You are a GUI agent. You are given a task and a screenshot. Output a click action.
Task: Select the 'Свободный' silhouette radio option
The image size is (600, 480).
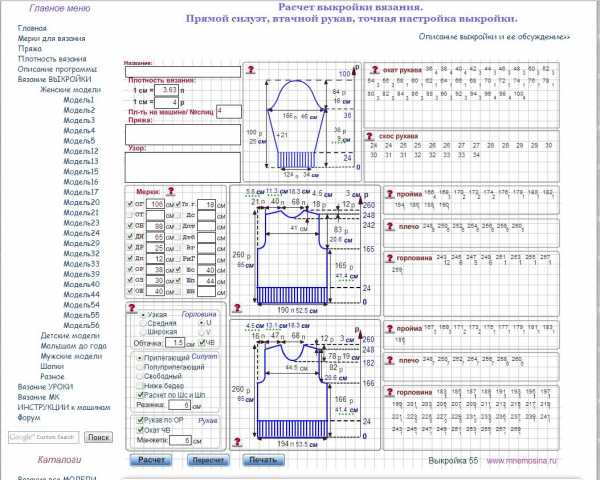tap(139, 375)
